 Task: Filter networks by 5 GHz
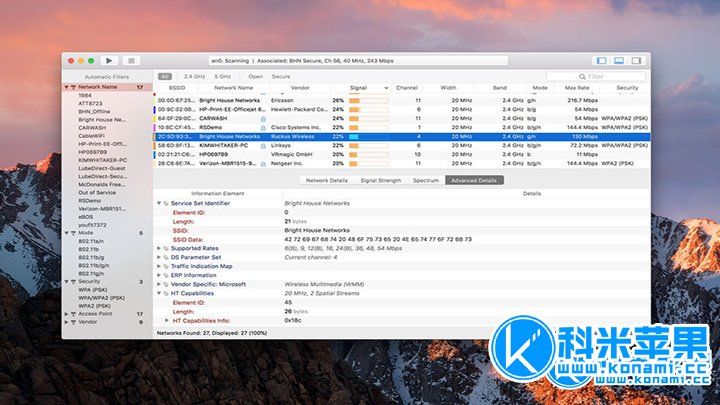[x=222, y=77]
